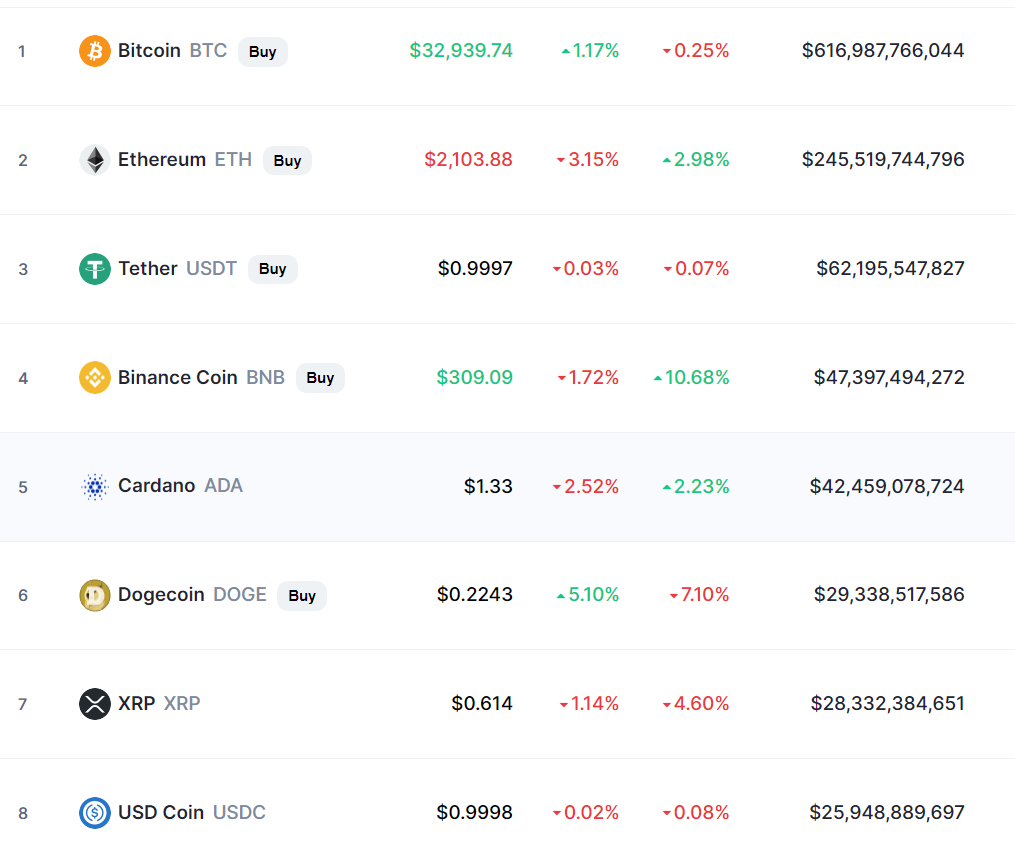Viewport: 1015px width, 853px height.
Task: Click Ethereum price $2,103.88
Action: pos(468,160)
